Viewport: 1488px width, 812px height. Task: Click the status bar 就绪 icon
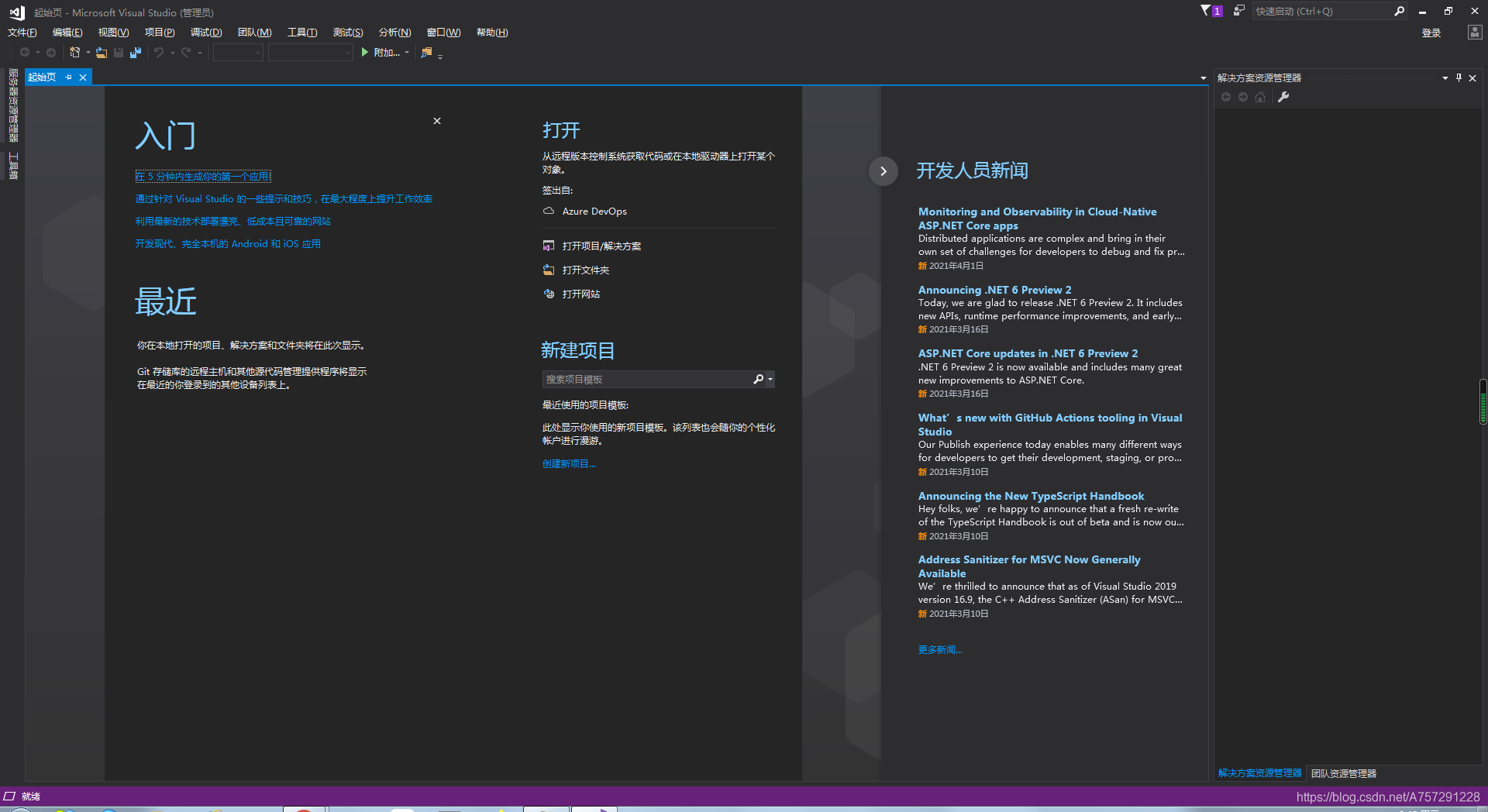9,796
